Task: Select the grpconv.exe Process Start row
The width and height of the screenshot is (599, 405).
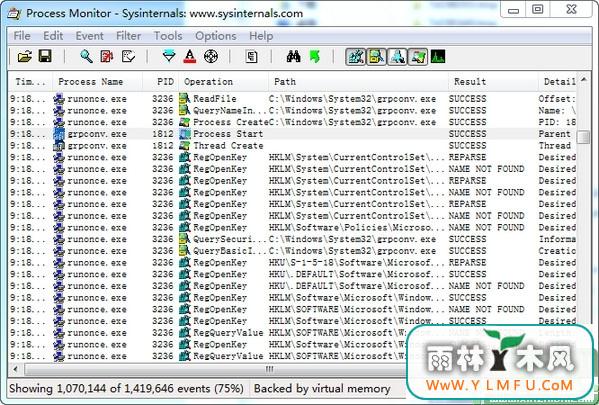Action: coord(292,134)
